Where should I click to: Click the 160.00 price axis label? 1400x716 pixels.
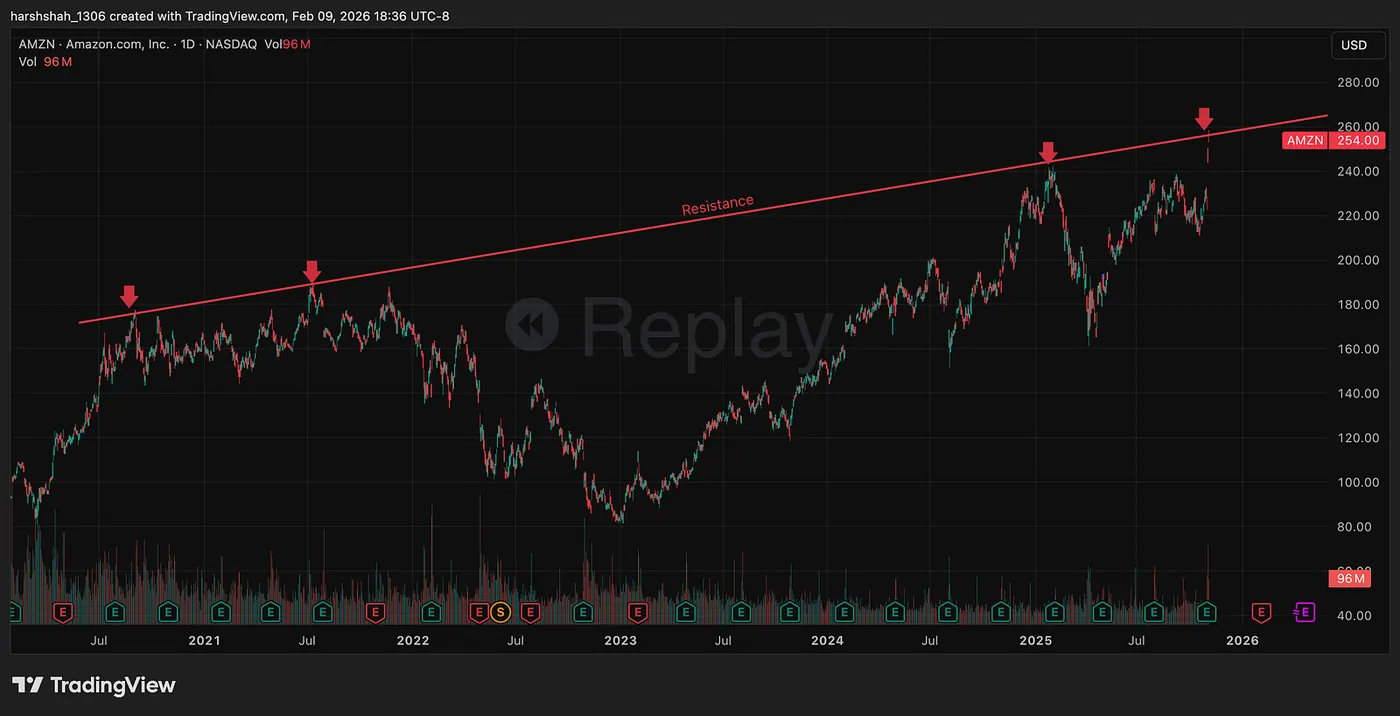[1359, 349]
